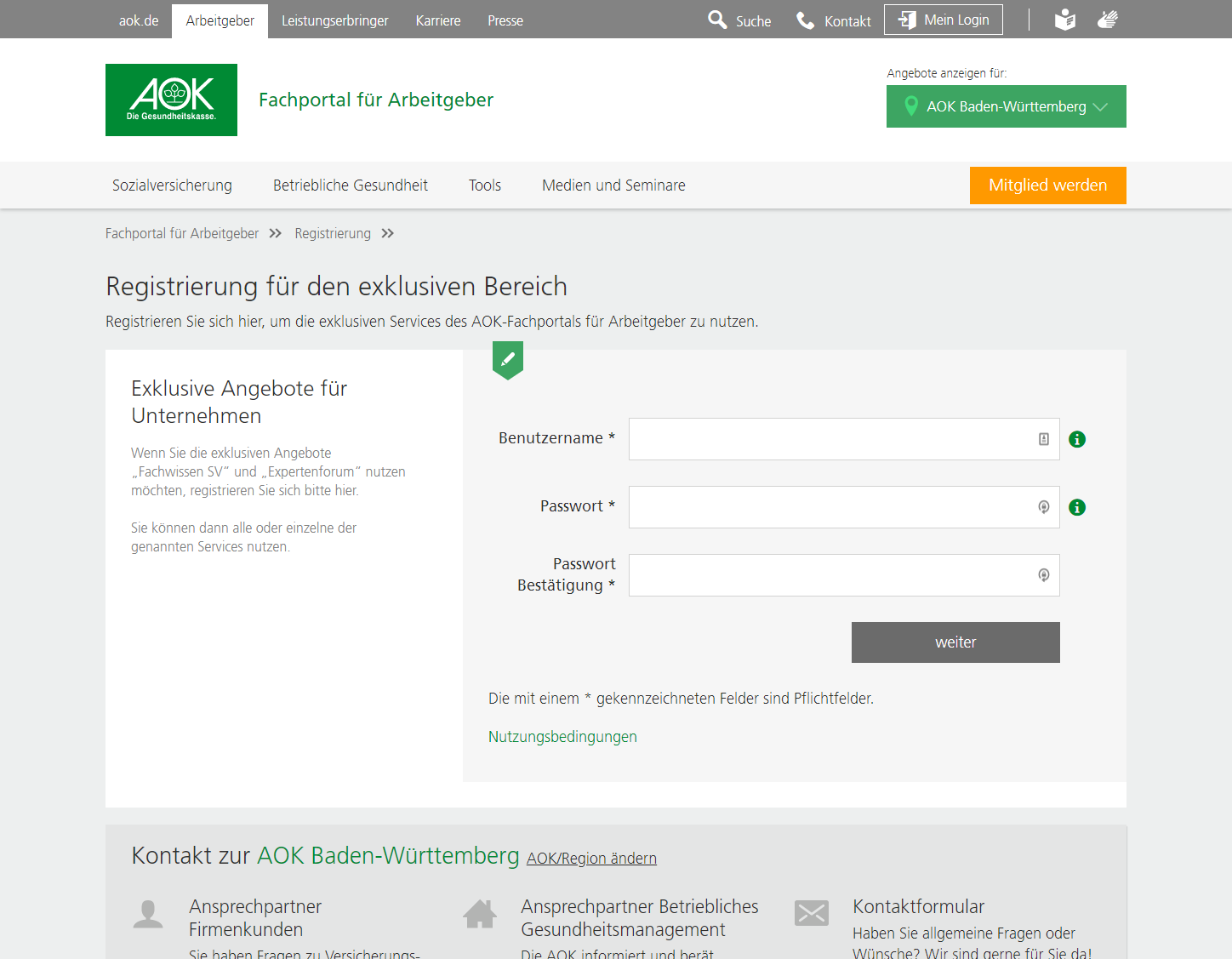Screen dimensions: 1232x959
Task: Focus the Passwort input field
Action: (x=844, y=507)
